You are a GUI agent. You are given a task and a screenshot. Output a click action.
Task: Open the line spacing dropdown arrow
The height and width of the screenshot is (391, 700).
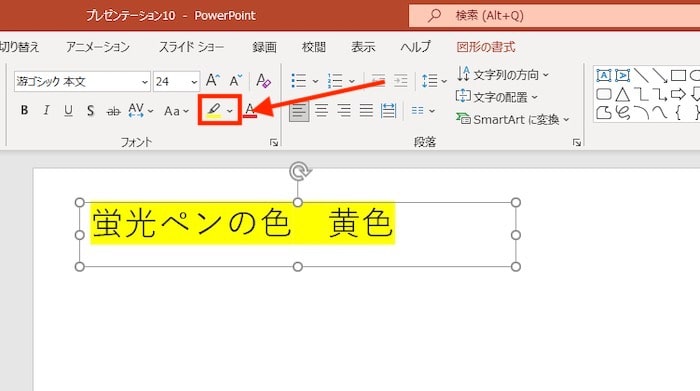point(444,81)
